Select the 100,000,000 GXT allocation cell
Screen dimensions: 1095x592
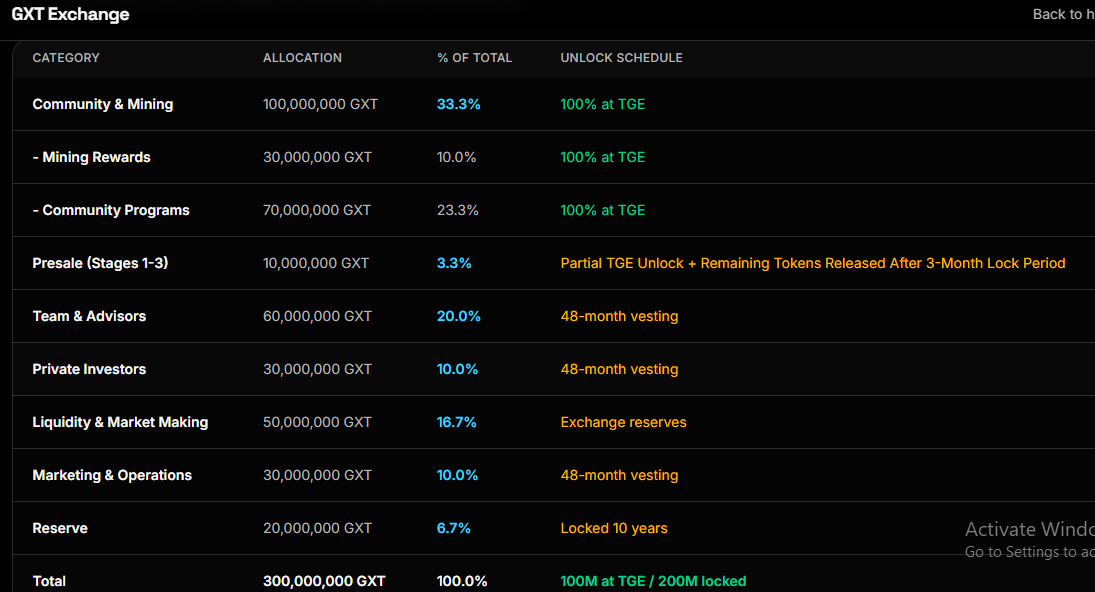pos(321,104)
